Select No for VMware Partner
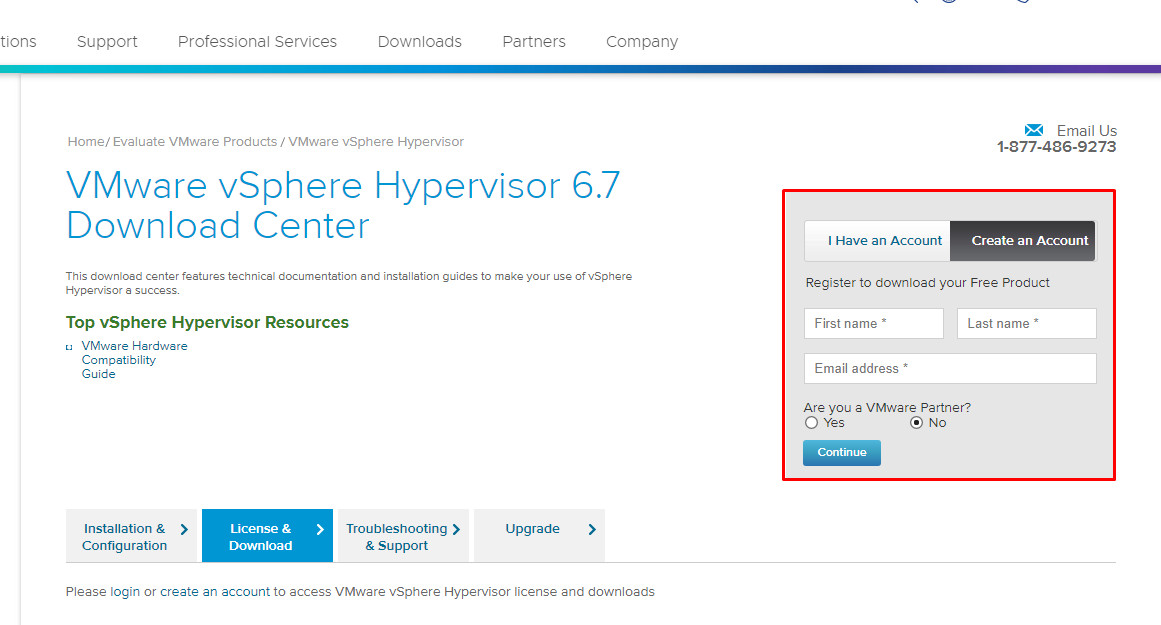Viewport: 1161px width, 625px height. (x=917, y=423)
